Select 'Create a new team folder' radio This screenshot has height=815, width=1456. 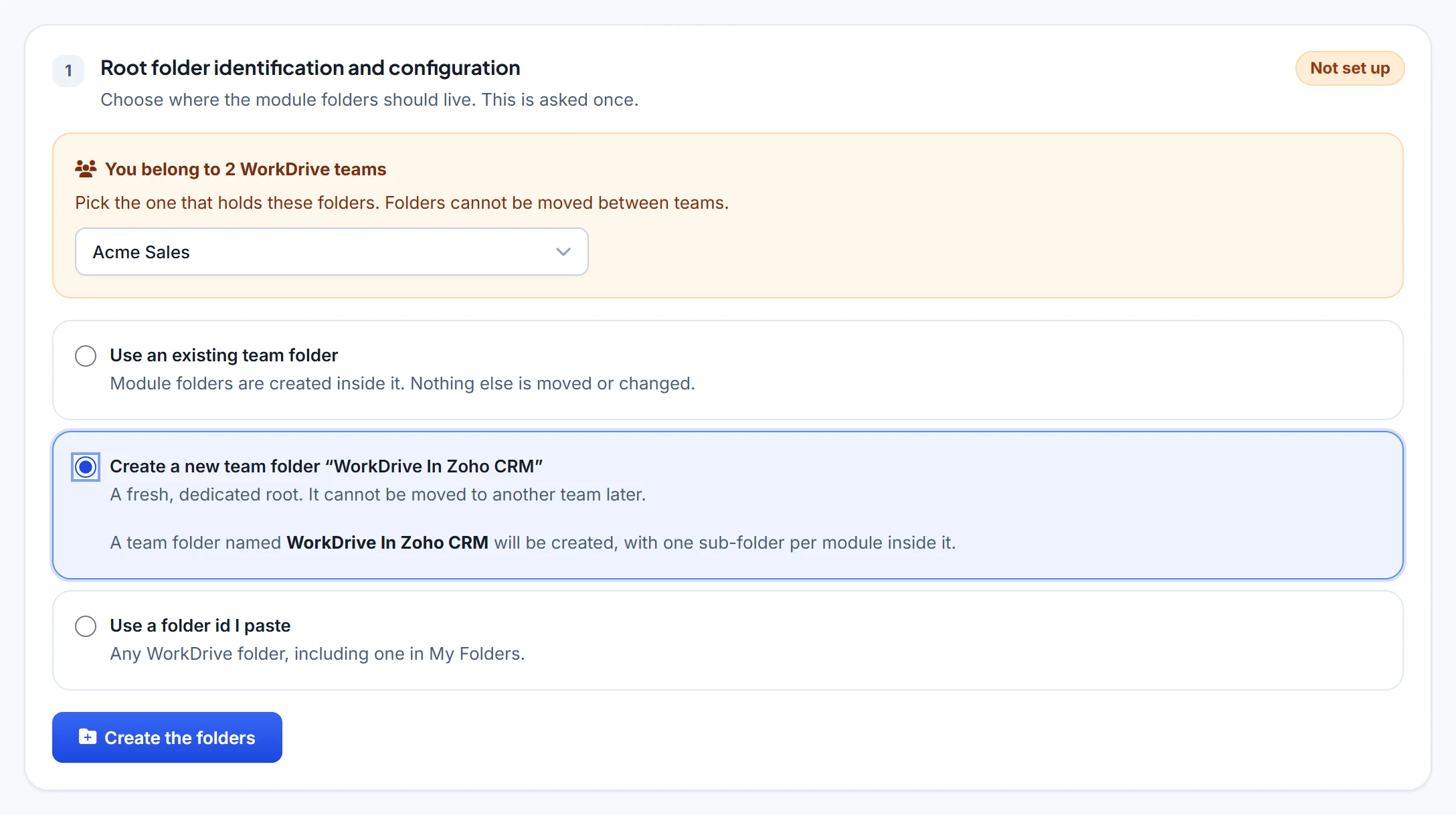[x=86, y=467]
